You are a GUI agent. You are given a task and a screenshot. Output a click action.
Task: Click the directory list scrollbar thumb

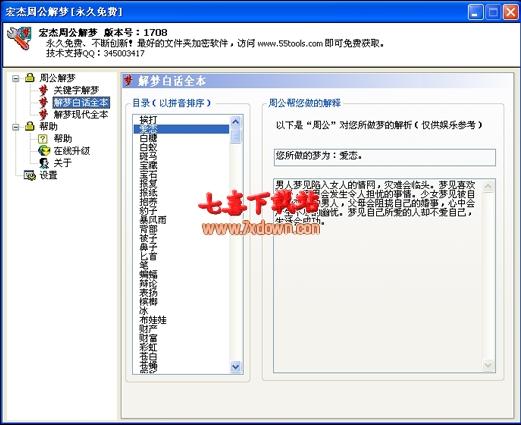coord(235,135)
